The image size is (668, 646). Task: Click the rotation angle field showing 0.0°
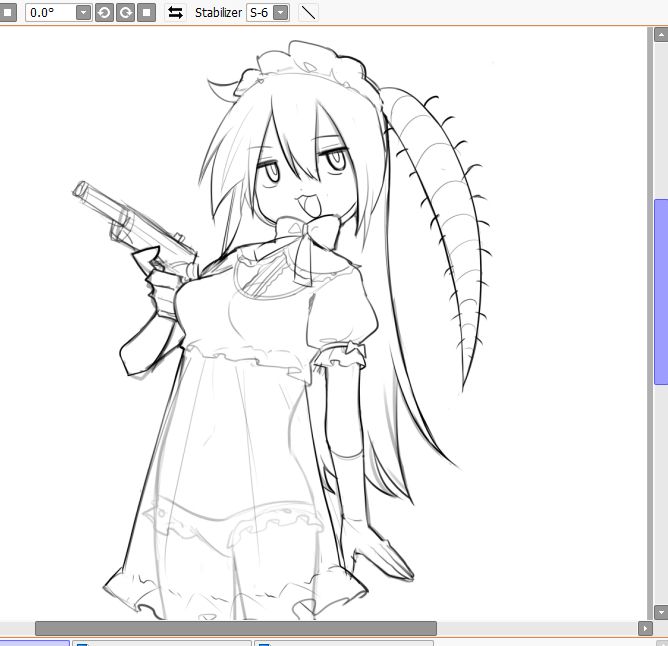click(51, 13)
